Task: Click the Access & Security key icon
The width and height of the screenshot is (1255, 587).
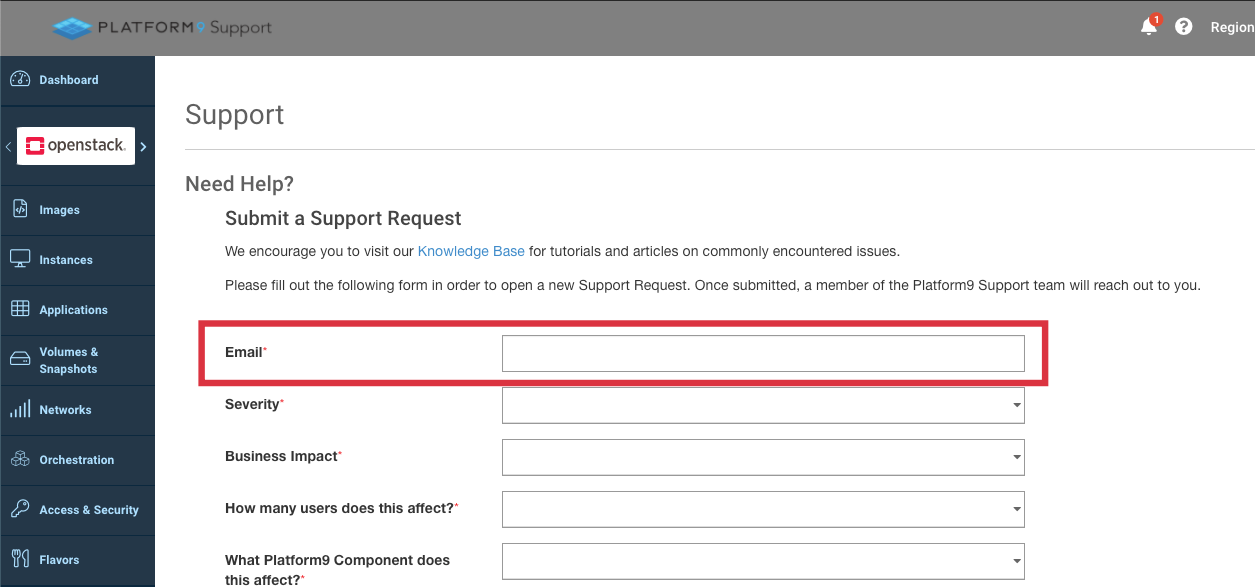Action: click(20, 509)
